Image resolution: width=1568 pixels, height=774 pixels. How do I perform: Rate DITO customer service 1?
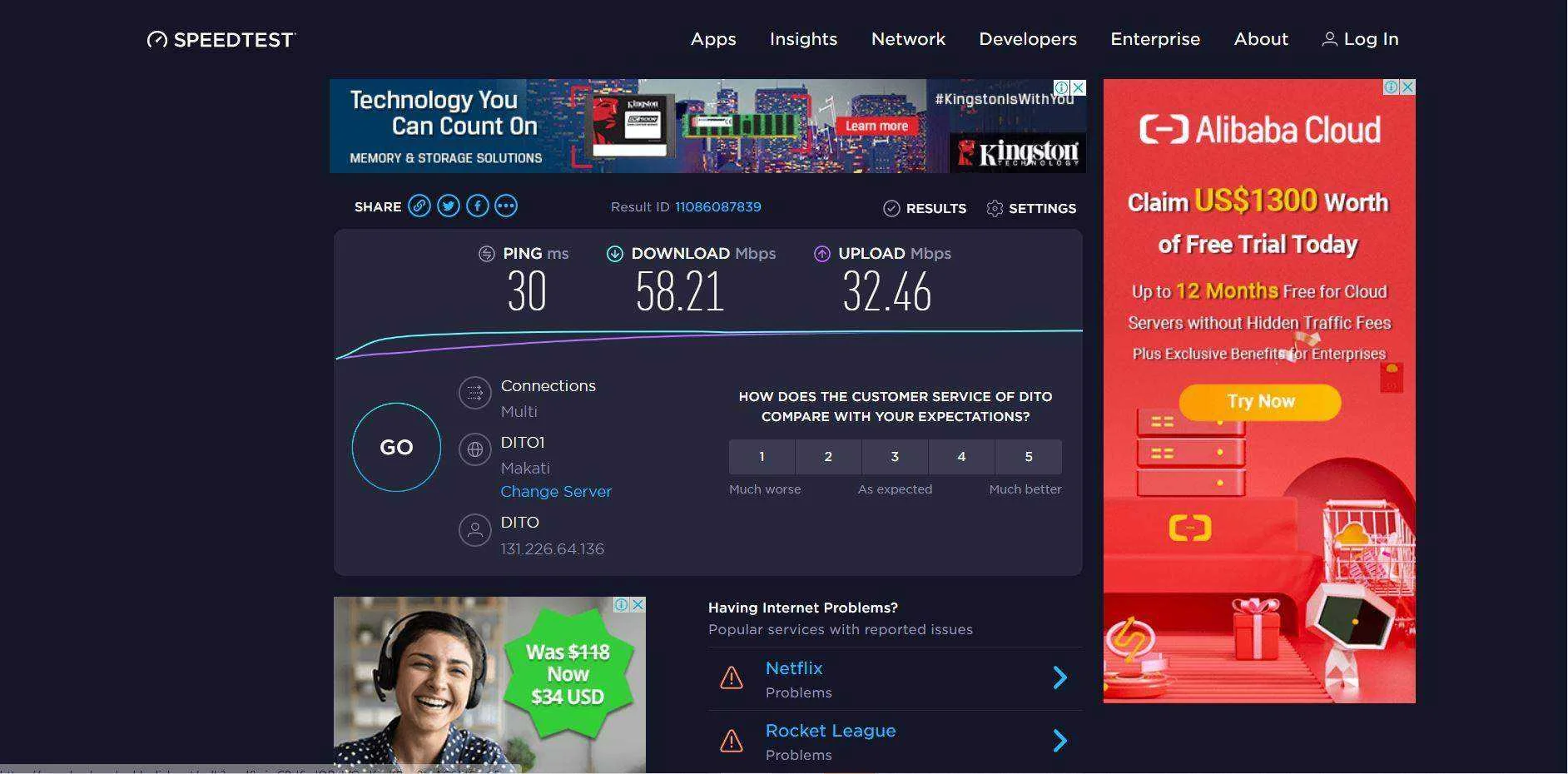(x=762, y=457)
